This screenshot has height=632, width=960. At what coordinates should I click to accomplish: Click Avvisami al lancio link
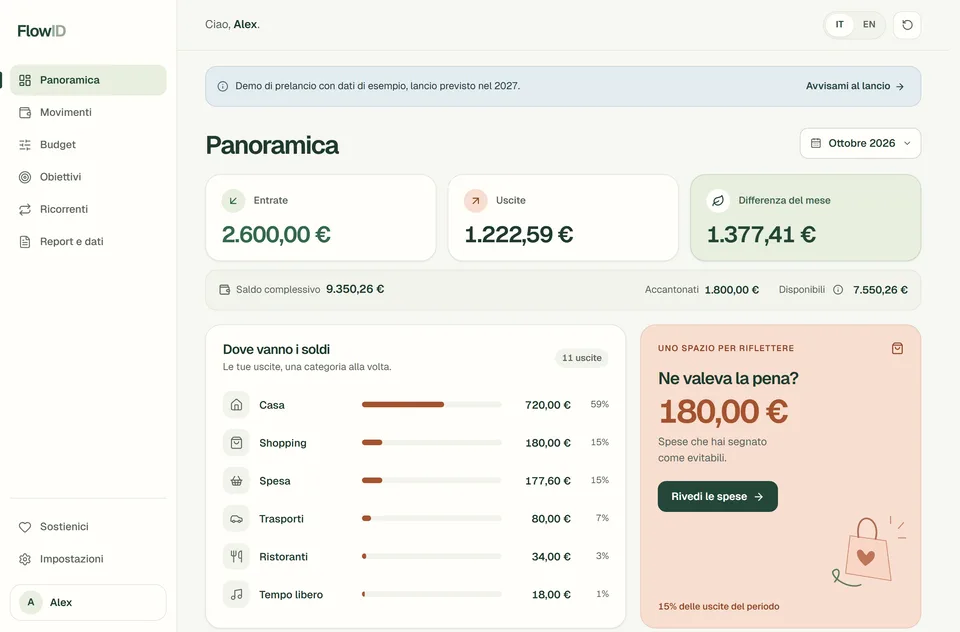pyautogui.click(x=855, y=86)
